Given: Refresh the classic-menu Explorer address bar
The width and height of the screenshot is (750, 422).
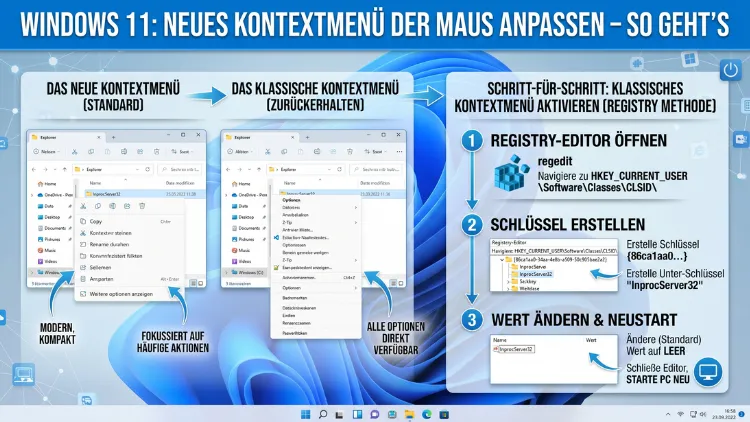Looking at the screenshot, I should (x=339, y=169).
